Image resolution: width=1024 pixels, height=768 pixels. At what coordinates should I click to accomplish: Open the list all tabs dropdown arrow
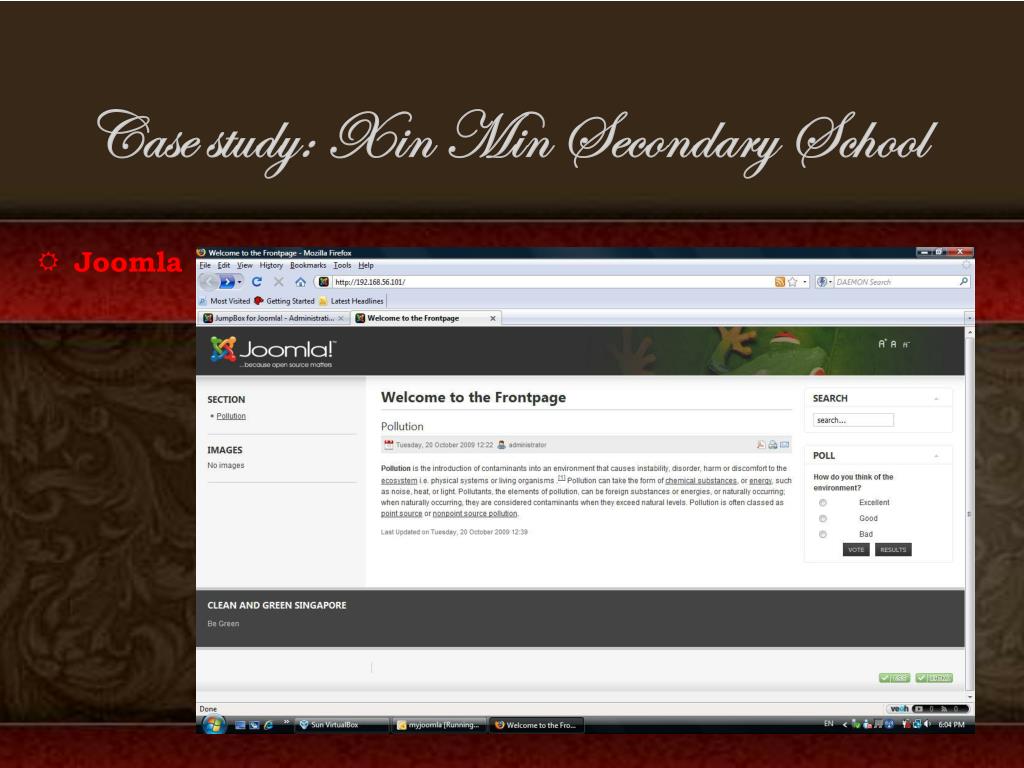(969, 318)
